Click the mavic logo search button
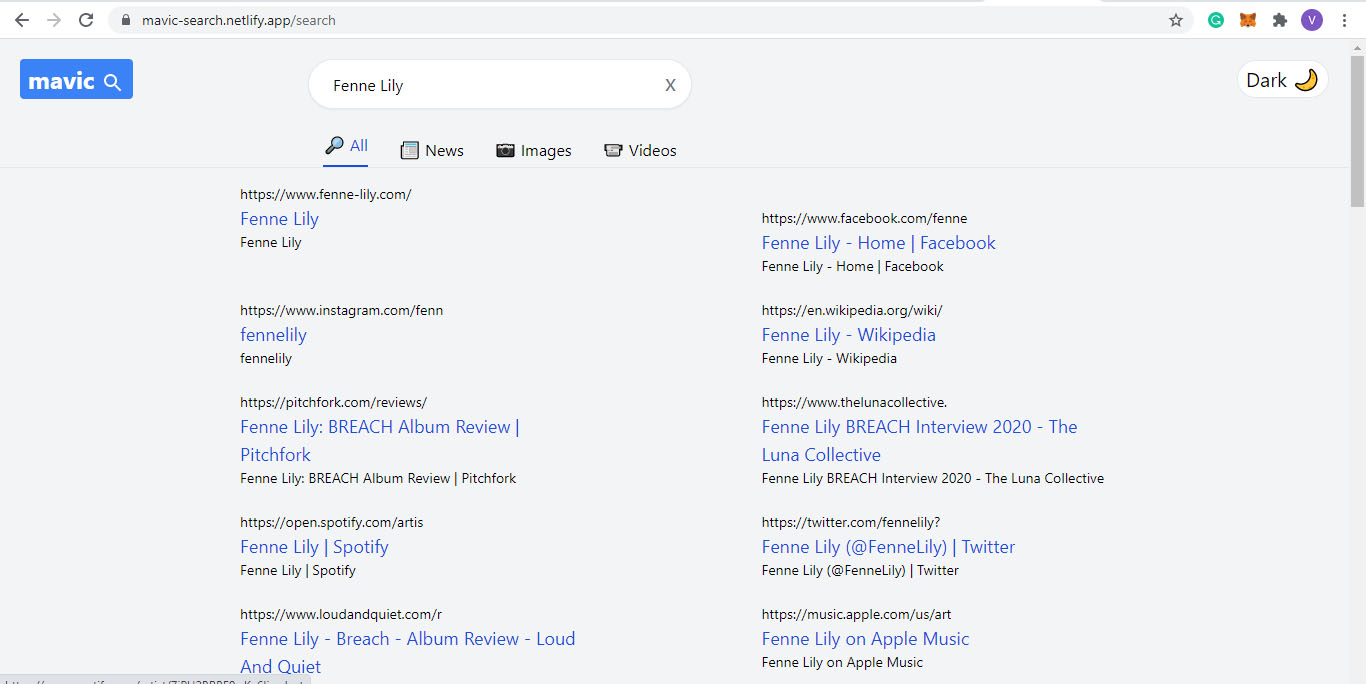Viewport: 1366px width, 684px height. (x=76, y=80)
